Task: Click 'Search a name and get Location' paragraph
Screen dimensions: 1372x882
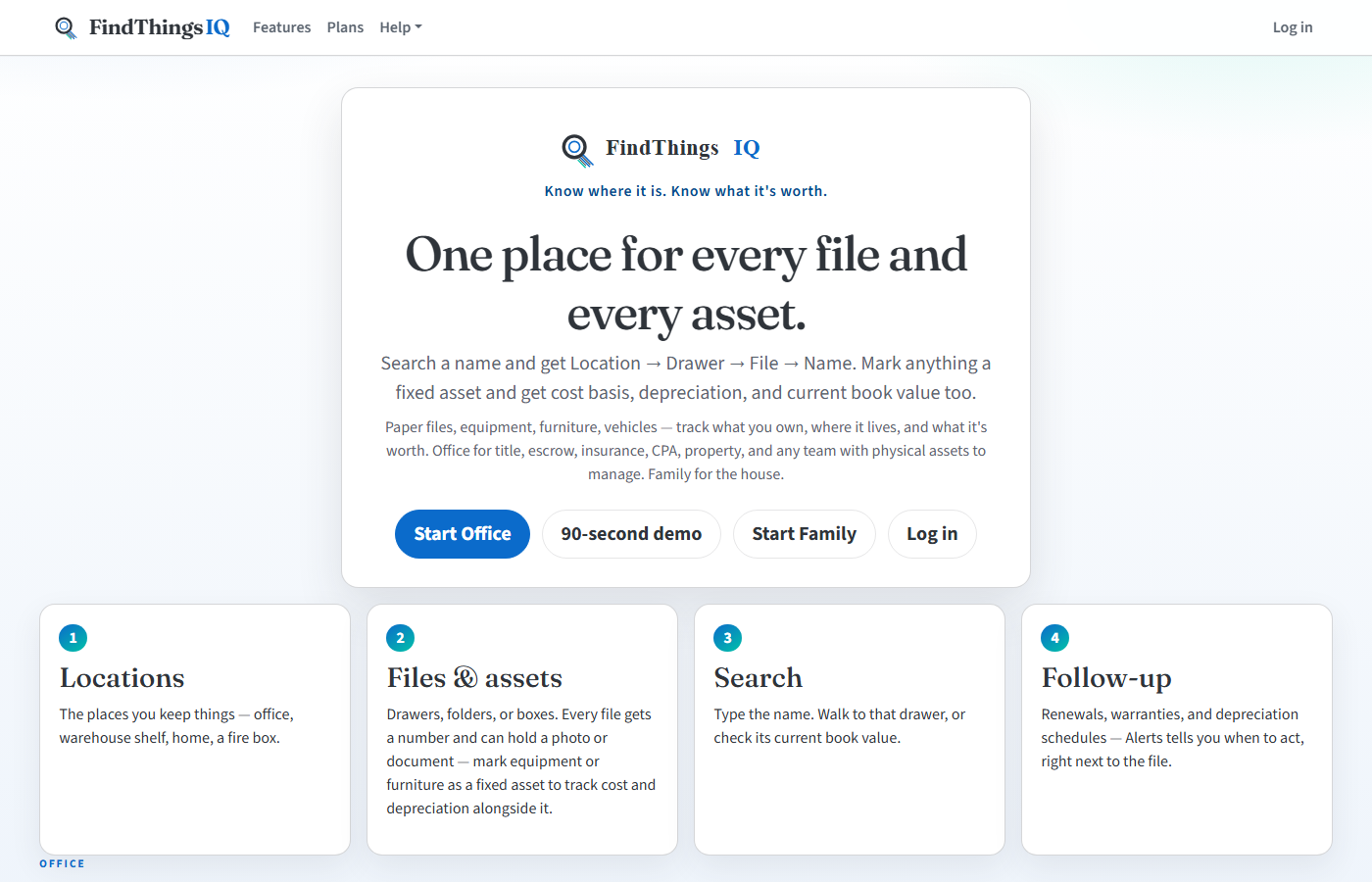Action: click(686, 378)
